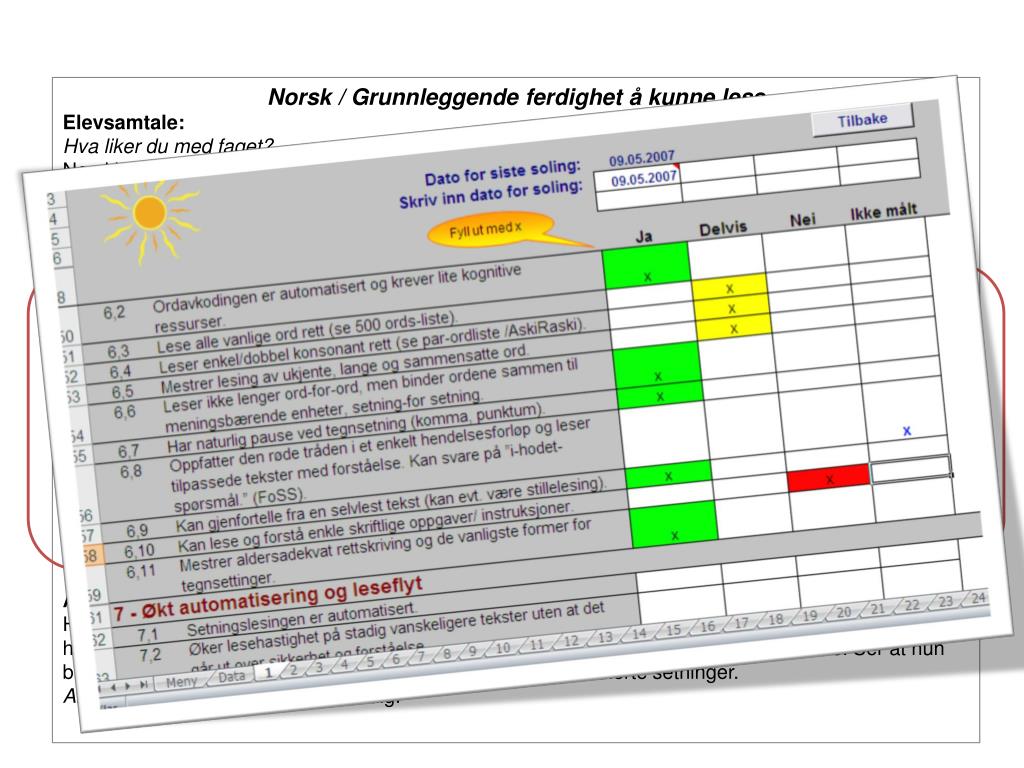Viewport: 1024px width, 768px height.
Task: Select the outlined empty cell beside red cell
Action: [910, 469]
